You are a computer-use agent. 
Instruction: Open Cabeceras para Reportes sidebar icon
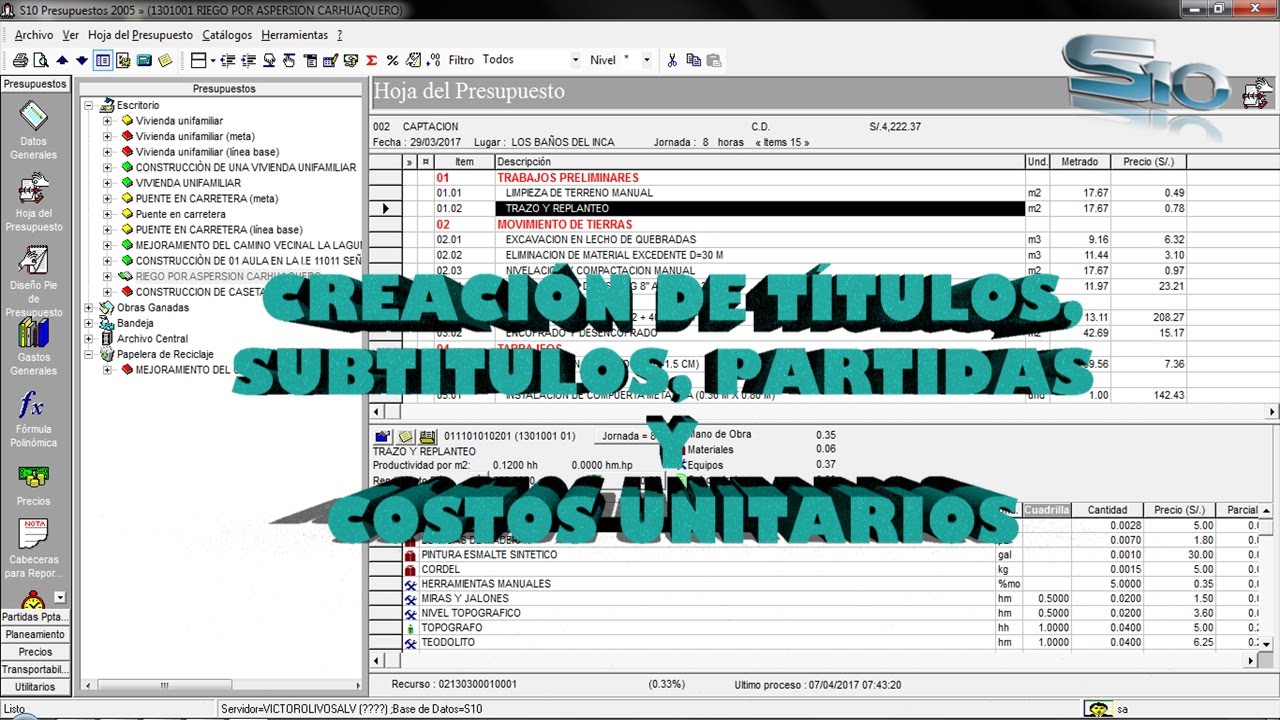(33, 550)
